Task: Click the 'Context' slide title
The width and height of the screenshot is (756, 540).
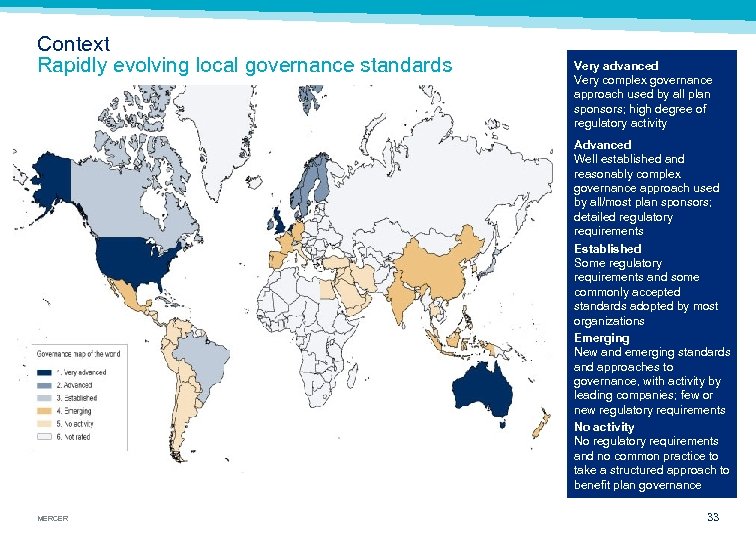Action: [73, 44]
